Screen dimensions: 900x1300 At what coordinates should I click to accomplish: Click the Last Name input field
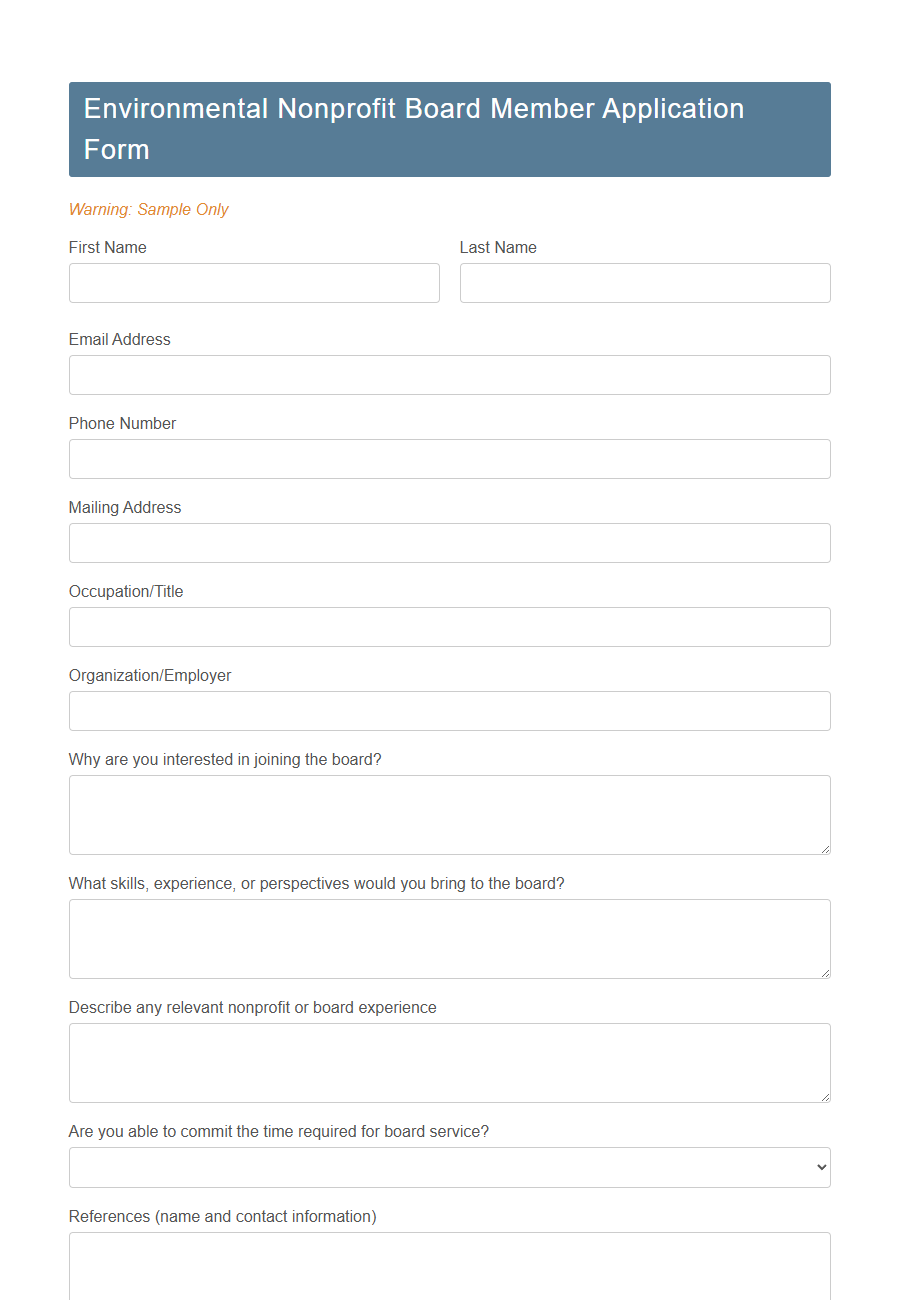pos(644,283)
